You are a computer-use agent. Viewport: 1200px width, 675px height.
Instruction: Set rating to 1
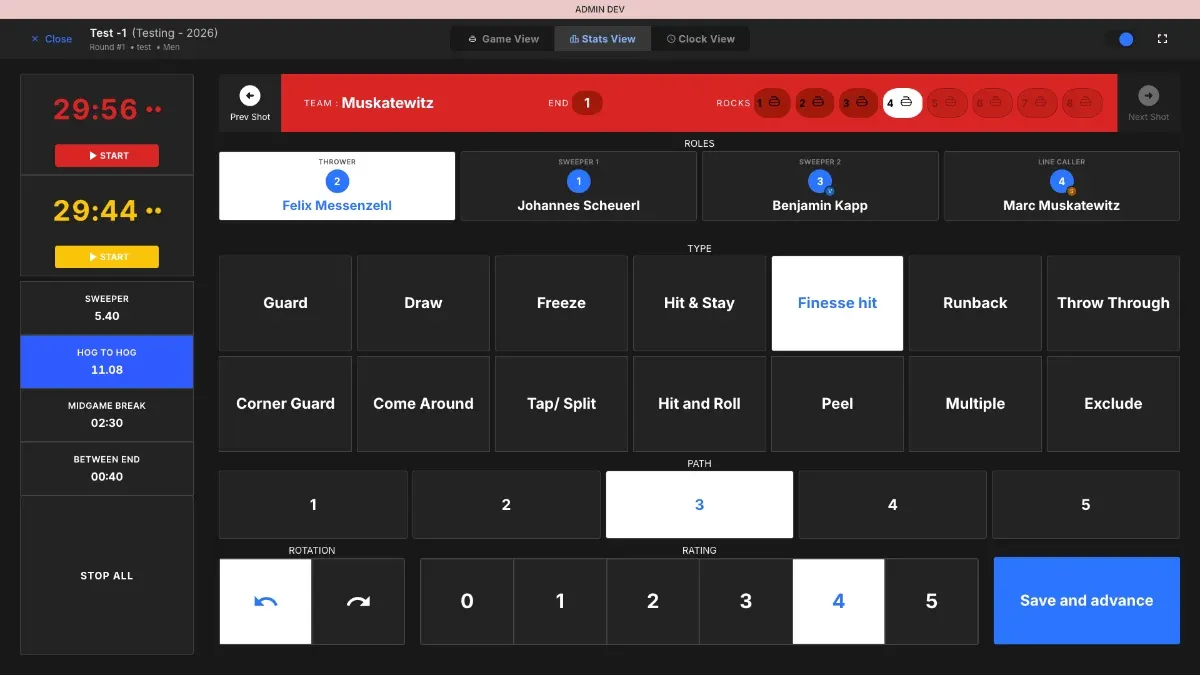[x=560, y=601]
